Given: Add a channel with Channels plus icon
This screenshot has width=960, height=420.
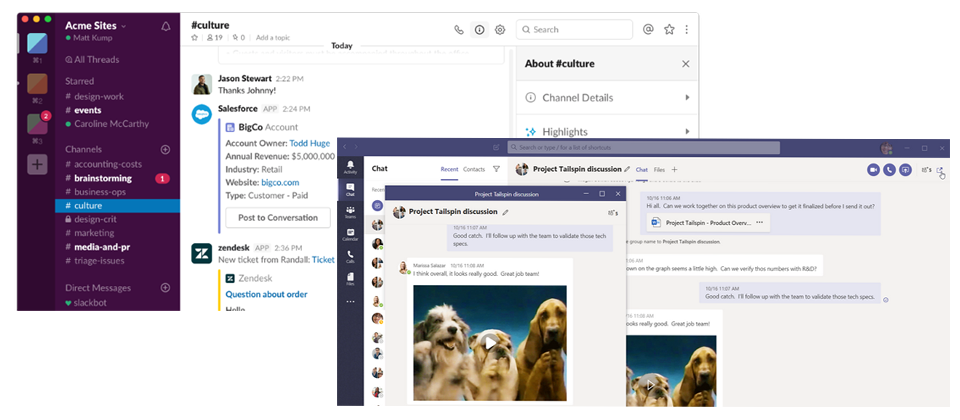Looking at the screenshot, I should [x=165, y=149].
